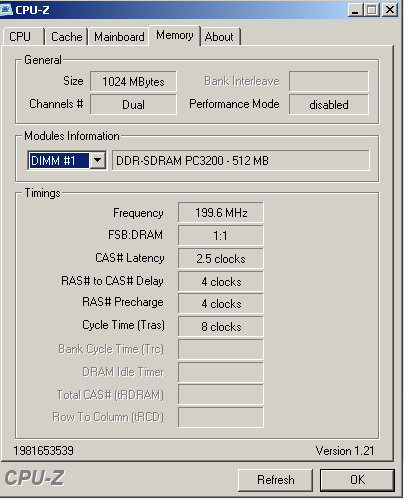This screenshot has width=404, height=500.
Task: Click the Size field showing 1024 MBytes
Action: (x=133, y=81)
